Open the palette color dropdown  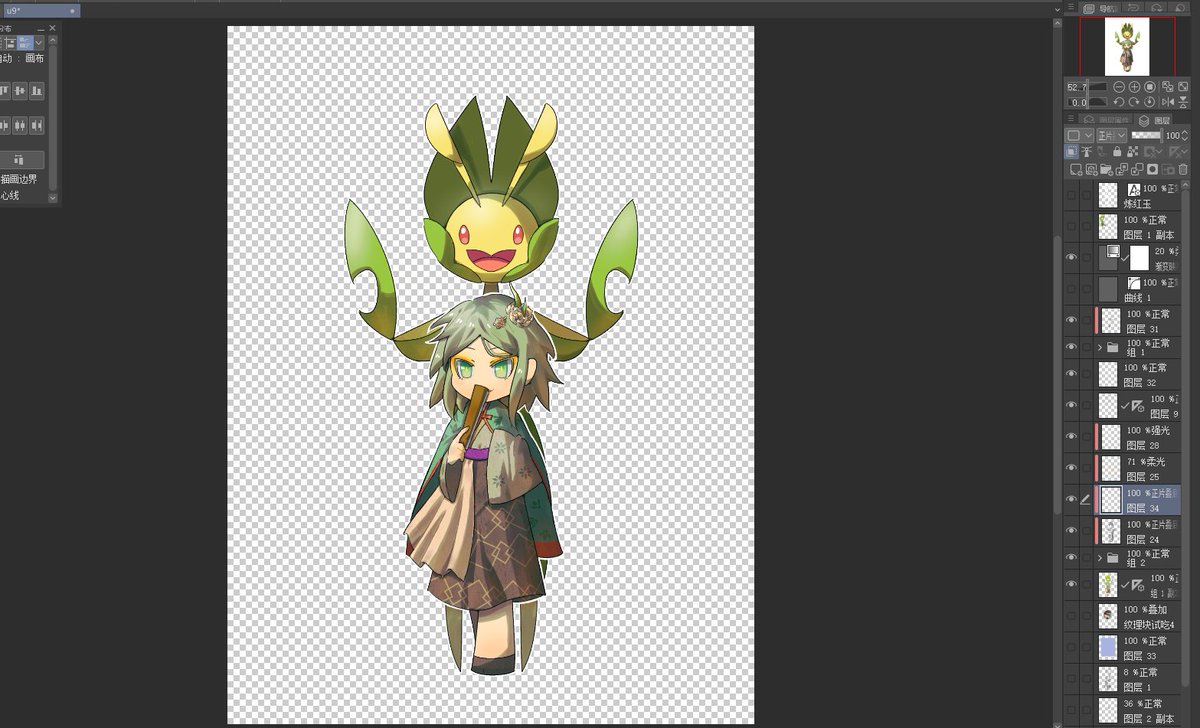(x=1080, y=135)
